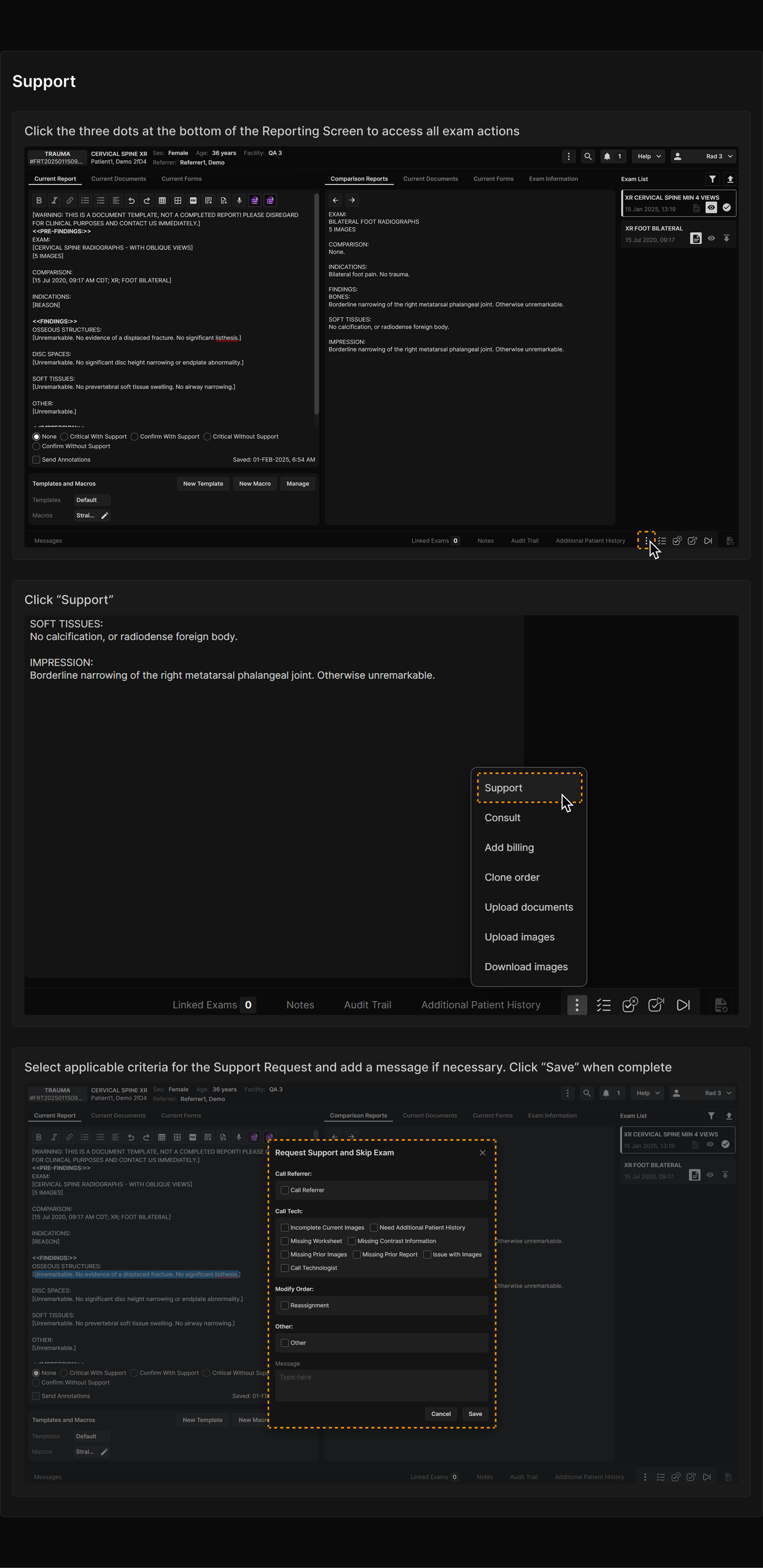Click document revert icon in enlarged Click Support bar
The image size is (763, 1568).
coord(721,1005)
